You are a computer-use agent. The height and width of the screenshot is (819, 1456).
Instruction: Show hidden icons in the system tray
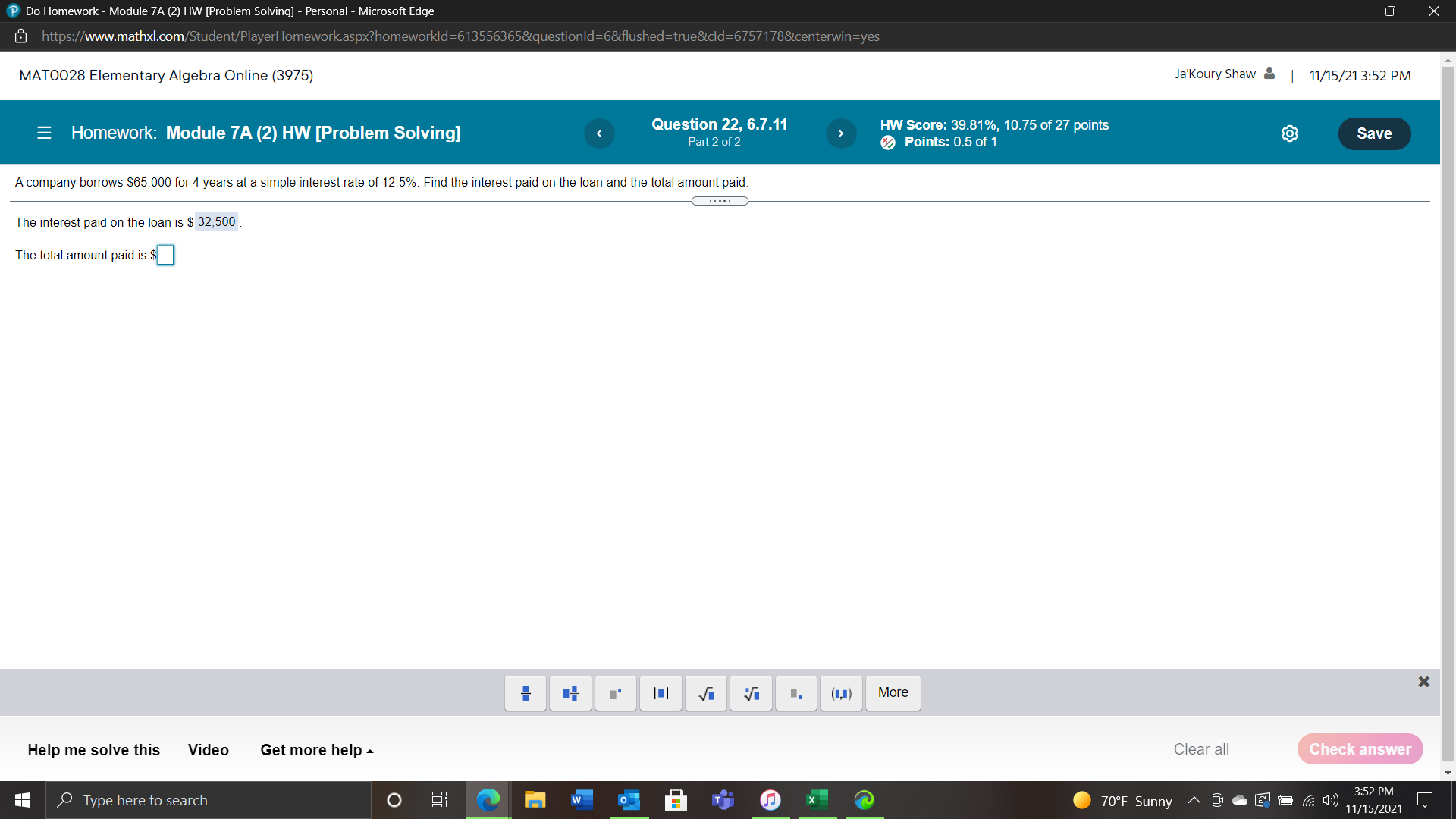(x=1193, y=800)
